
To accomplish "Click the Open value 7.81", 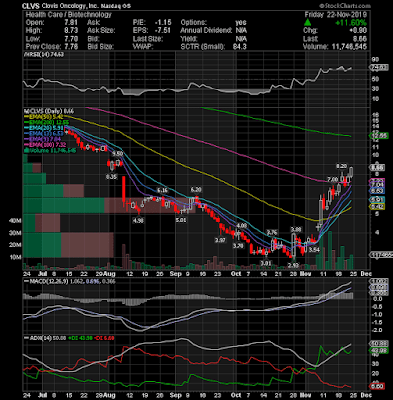I will point(71,23).
